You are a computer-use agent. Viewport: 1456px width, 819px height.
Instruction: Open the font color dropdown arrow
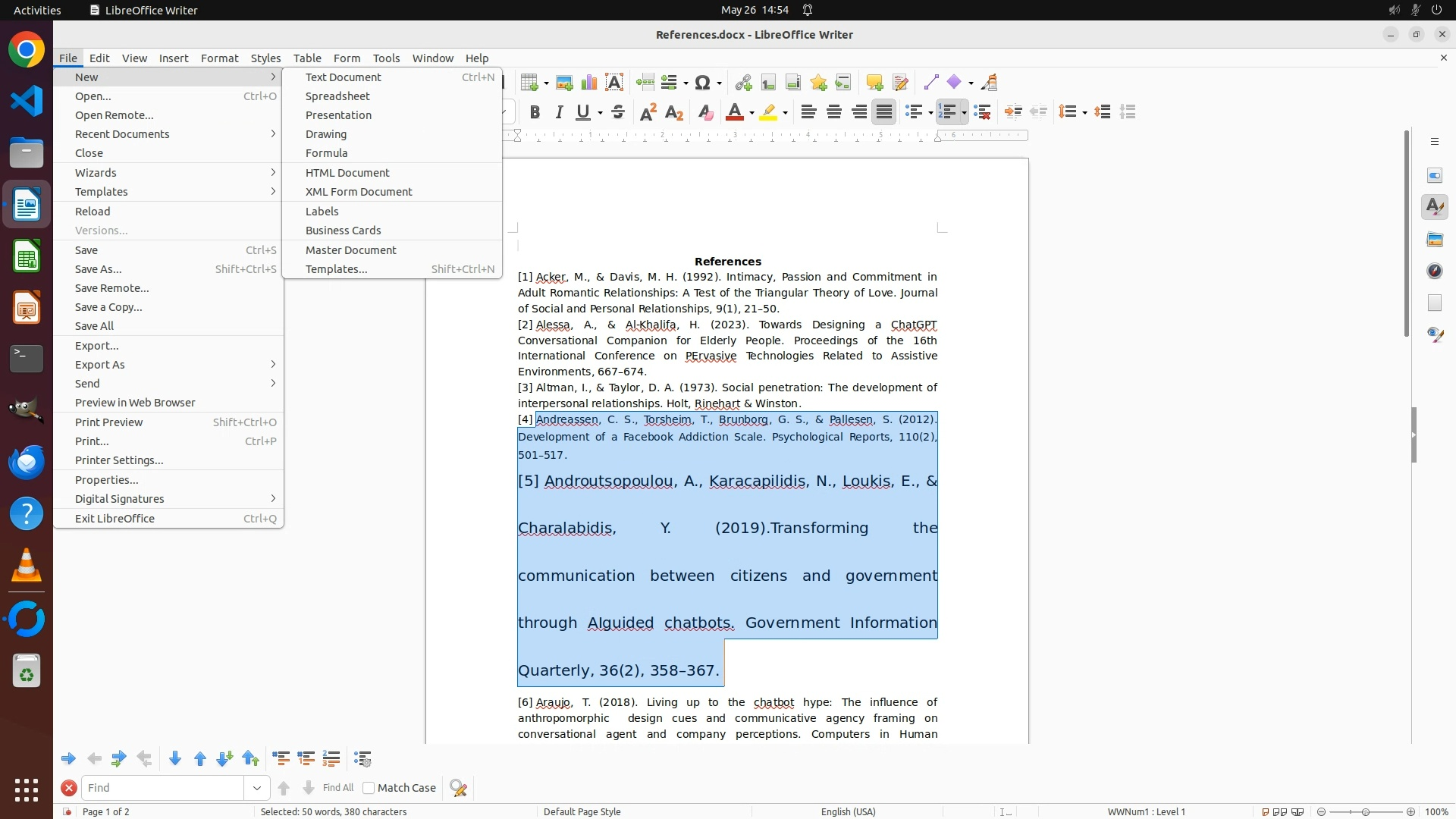click(x=752, y=113)
